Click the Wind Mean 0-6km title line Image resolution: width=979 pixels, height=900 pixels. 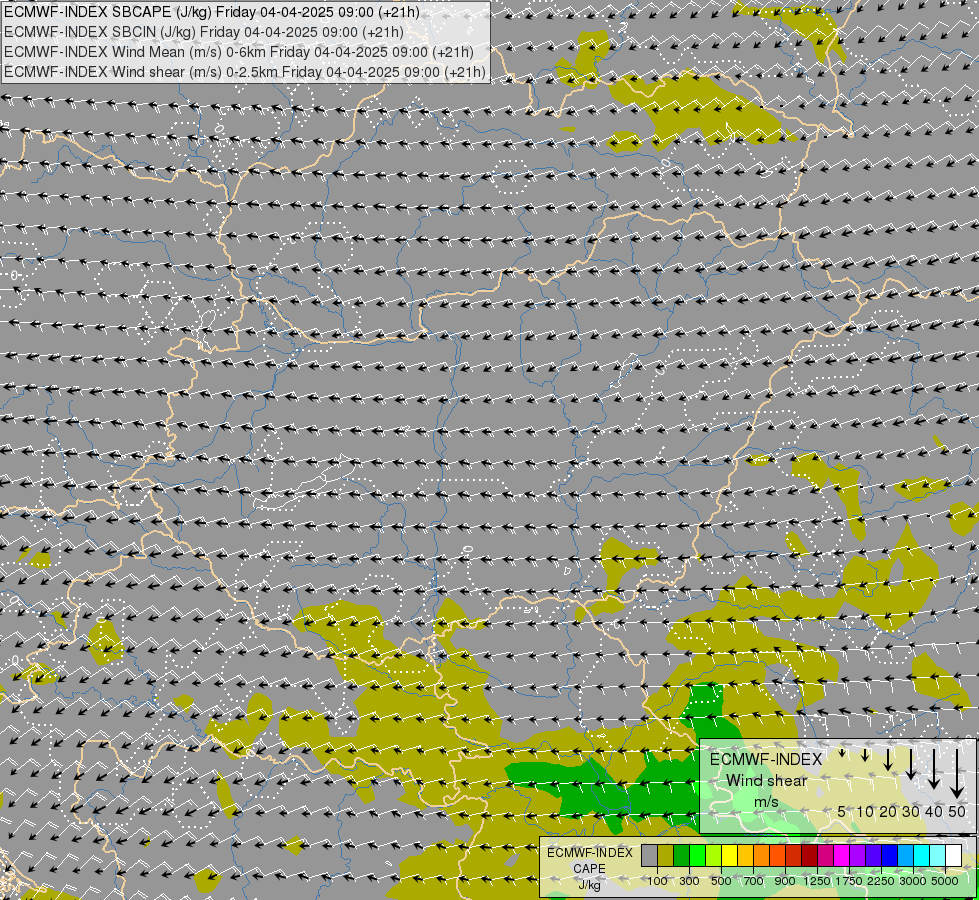[x=239, y=52]
